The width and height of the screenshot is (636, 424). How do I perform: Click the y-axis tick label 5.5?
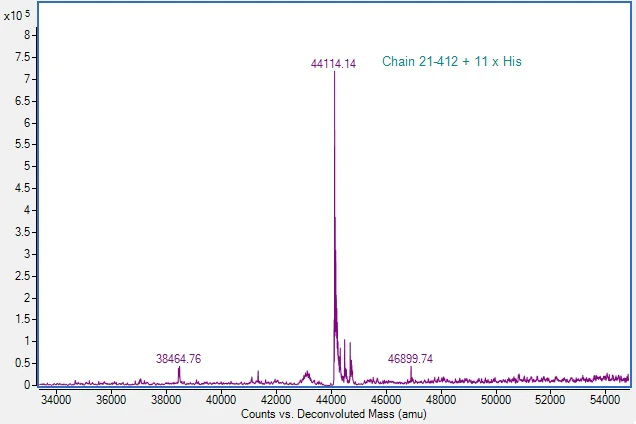(x=23, y=144)
